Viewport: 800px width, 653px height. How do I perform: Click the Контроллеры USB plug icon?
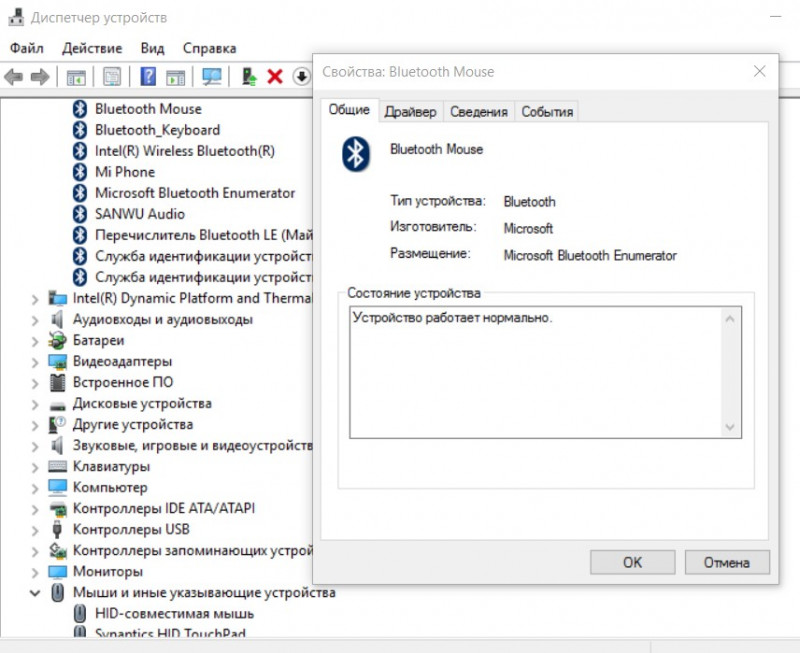tap(57, 530)
